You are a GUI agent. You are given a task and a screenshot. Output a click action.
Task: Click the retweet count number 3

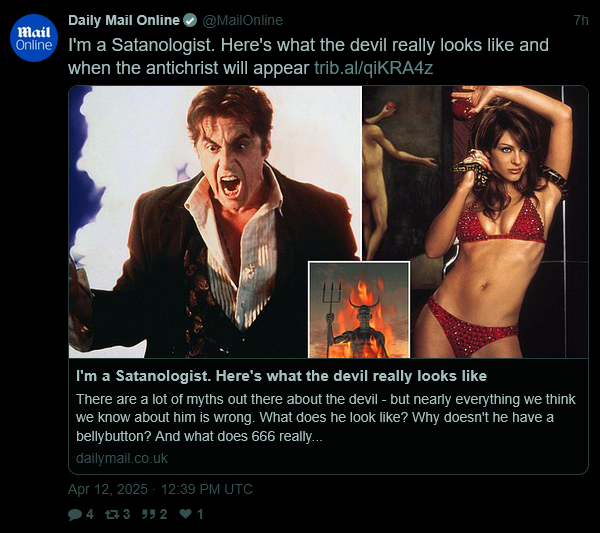tap(126, 514)
